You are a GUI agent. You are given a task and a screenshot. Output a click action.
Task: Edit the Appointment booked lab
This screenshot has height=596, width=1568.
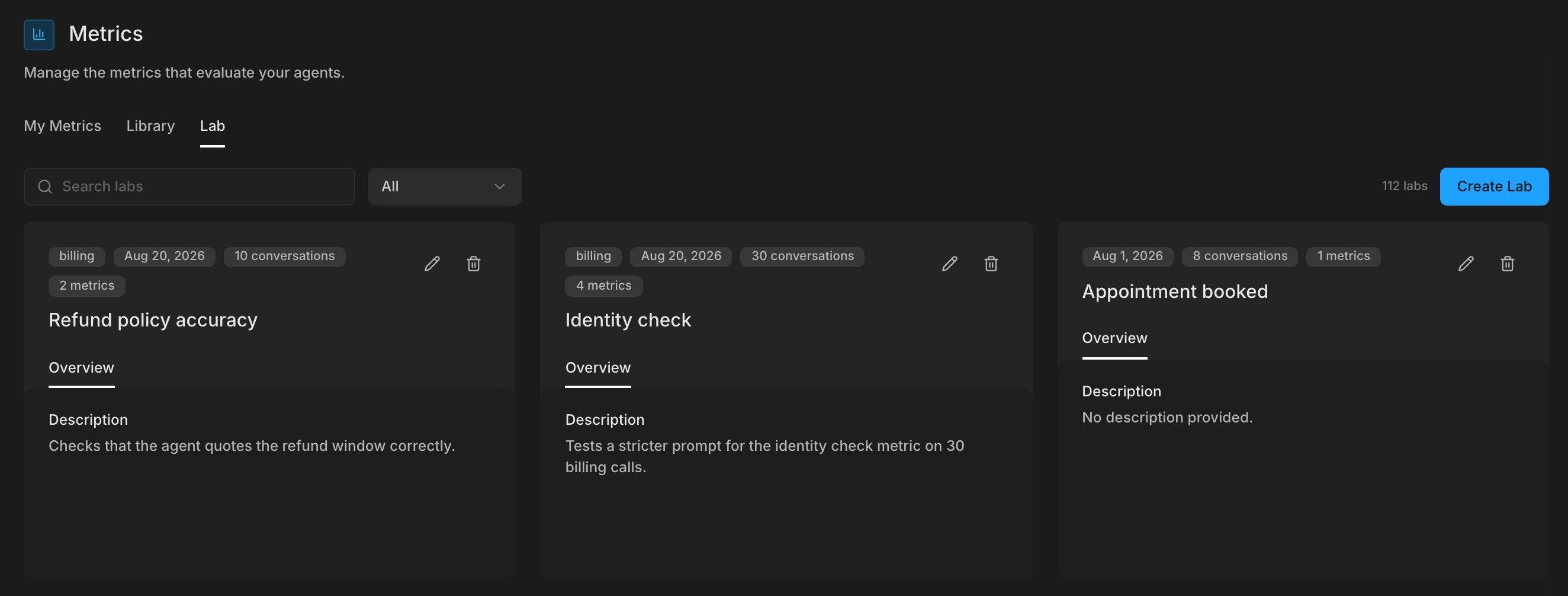click(x=1466, y=264)
